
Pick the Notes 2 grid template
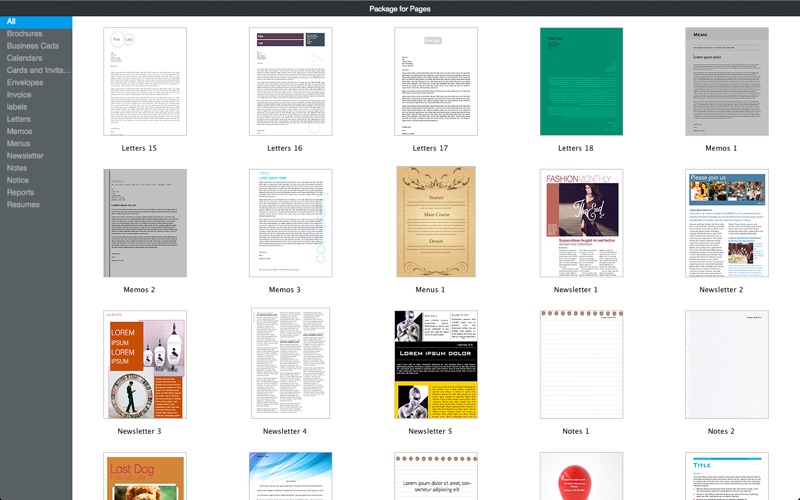(727, 364)
